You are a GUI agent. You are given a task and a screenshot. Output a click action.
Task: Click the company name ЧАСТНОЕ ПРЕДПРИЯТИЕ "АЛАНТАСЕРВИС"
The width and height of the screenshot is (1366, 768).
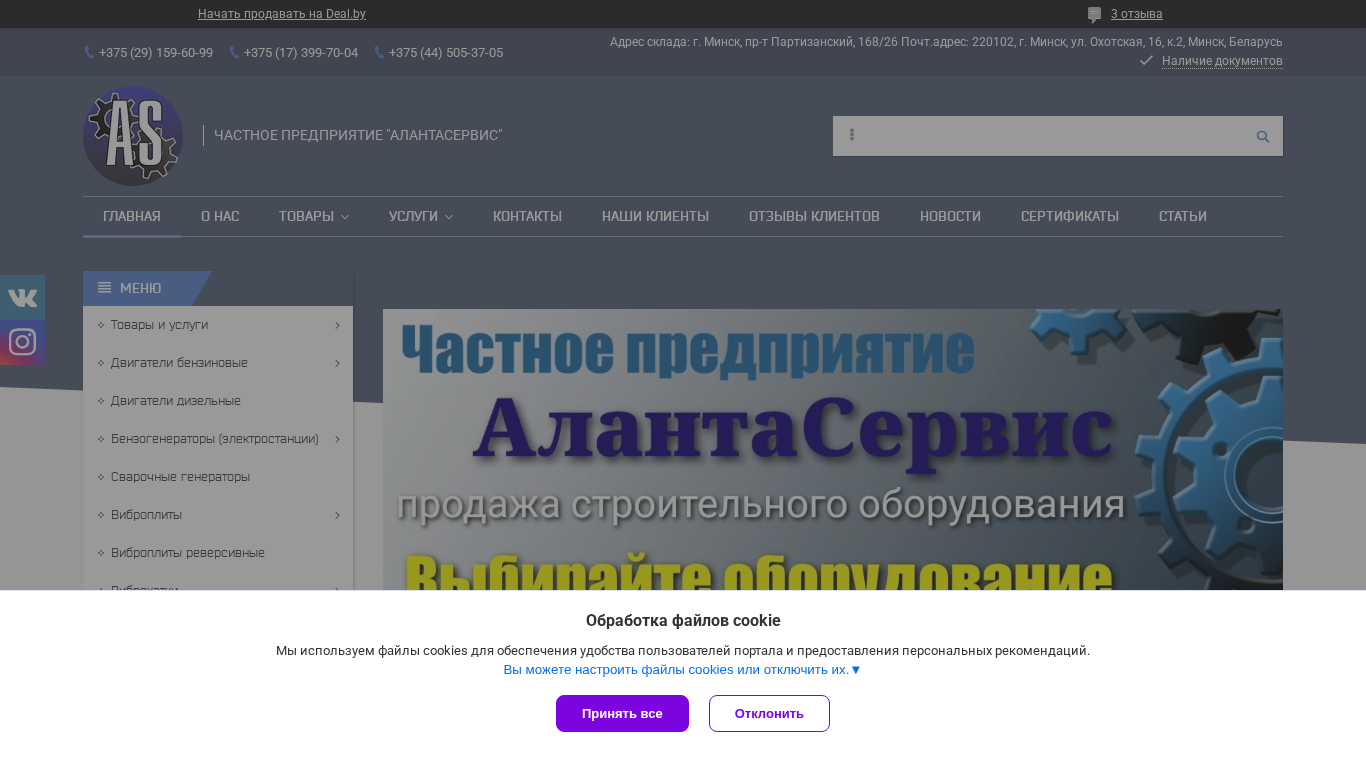(358, 135)
